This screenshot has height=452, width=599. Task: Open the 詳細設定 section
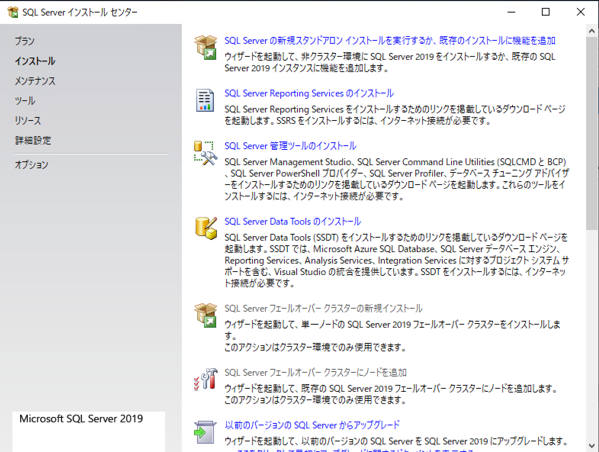click(x=33, y=140)
